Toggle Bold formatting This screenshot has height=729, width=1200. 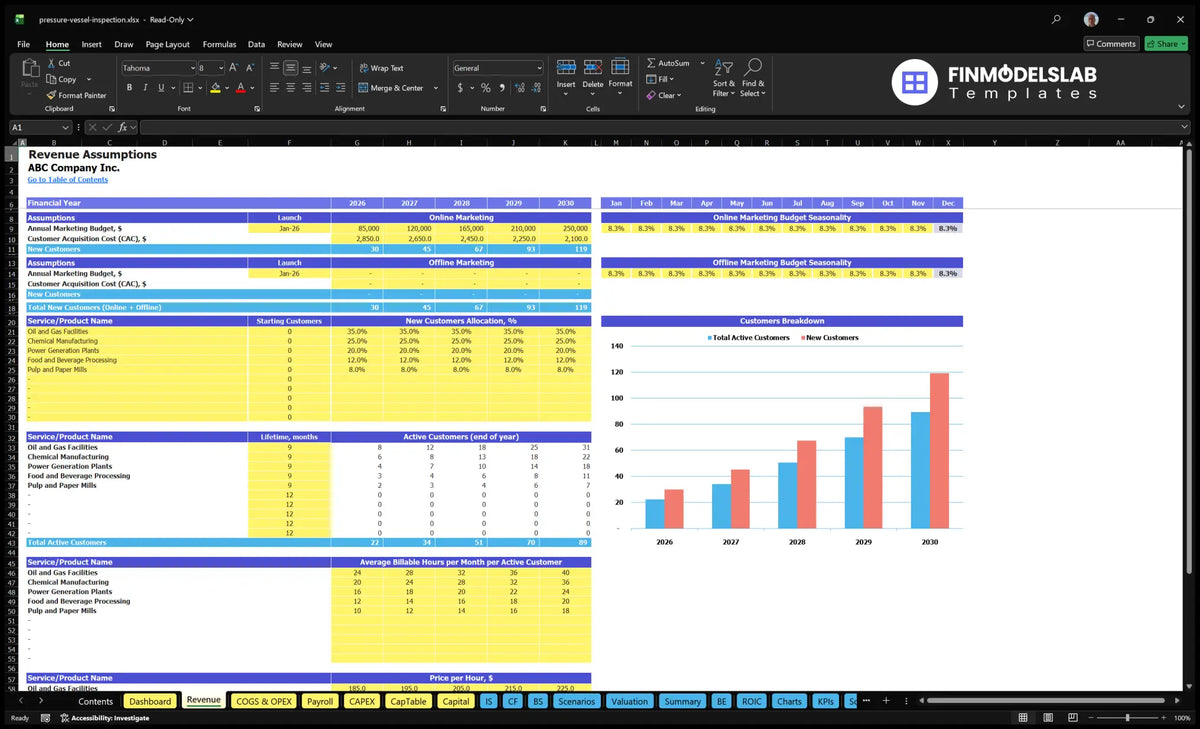coord(128,88)
